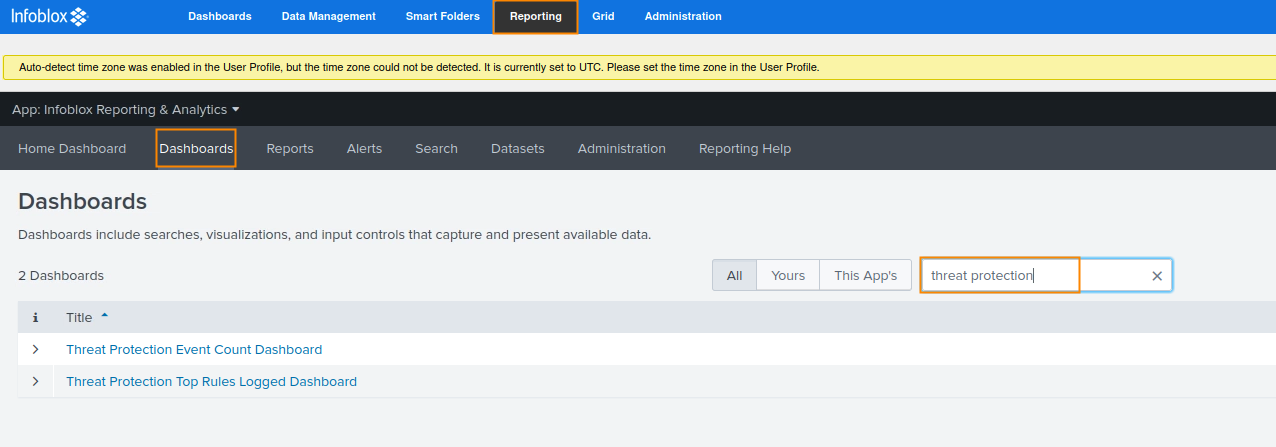Screen dimensions: 1276x447
Task: Filter dashboards by All
Action: [x=735, y=275]
